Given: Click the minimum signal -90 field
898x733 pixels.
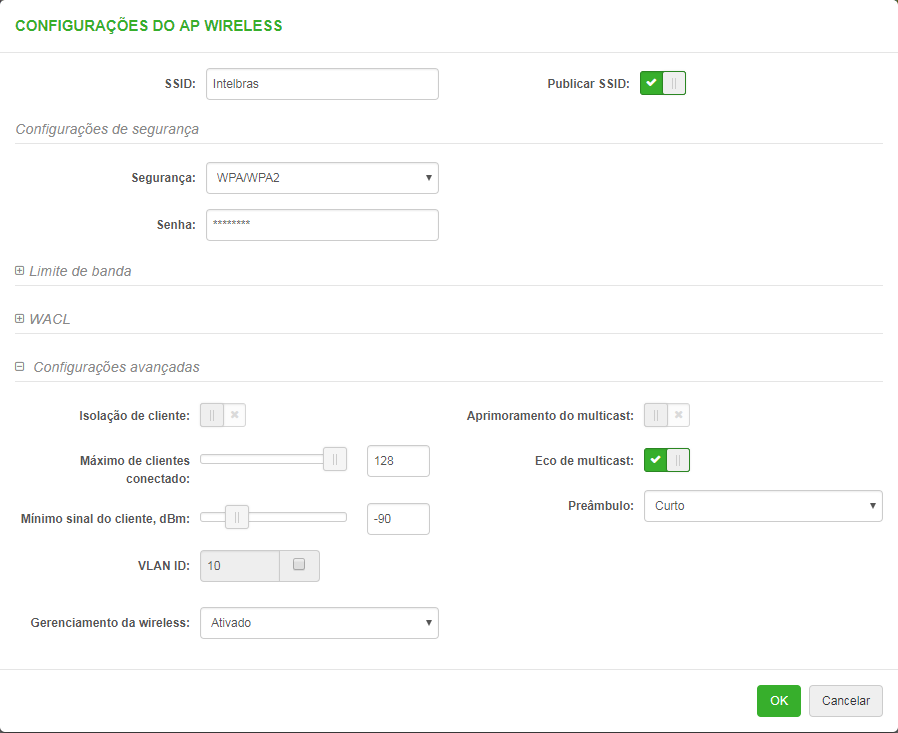Looking at the screenshot, I should click(398, 519).
